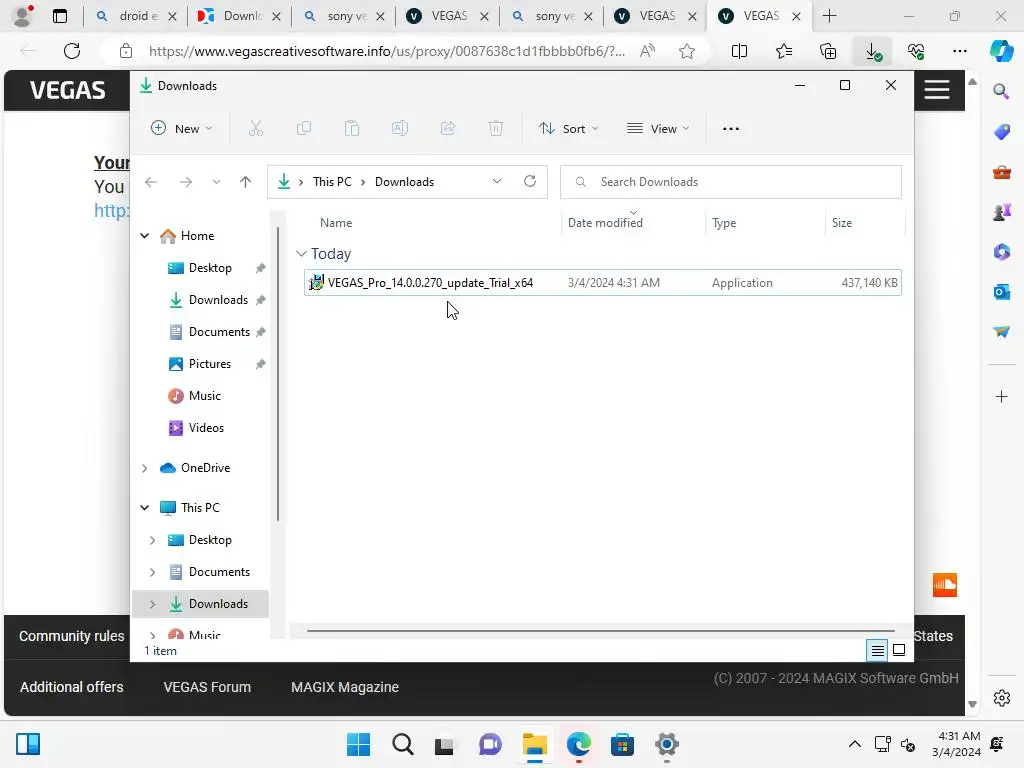Open the VEGAS site hamburger menu
This screenshot has width=1024, height=768.
click(x=936, y=89)
